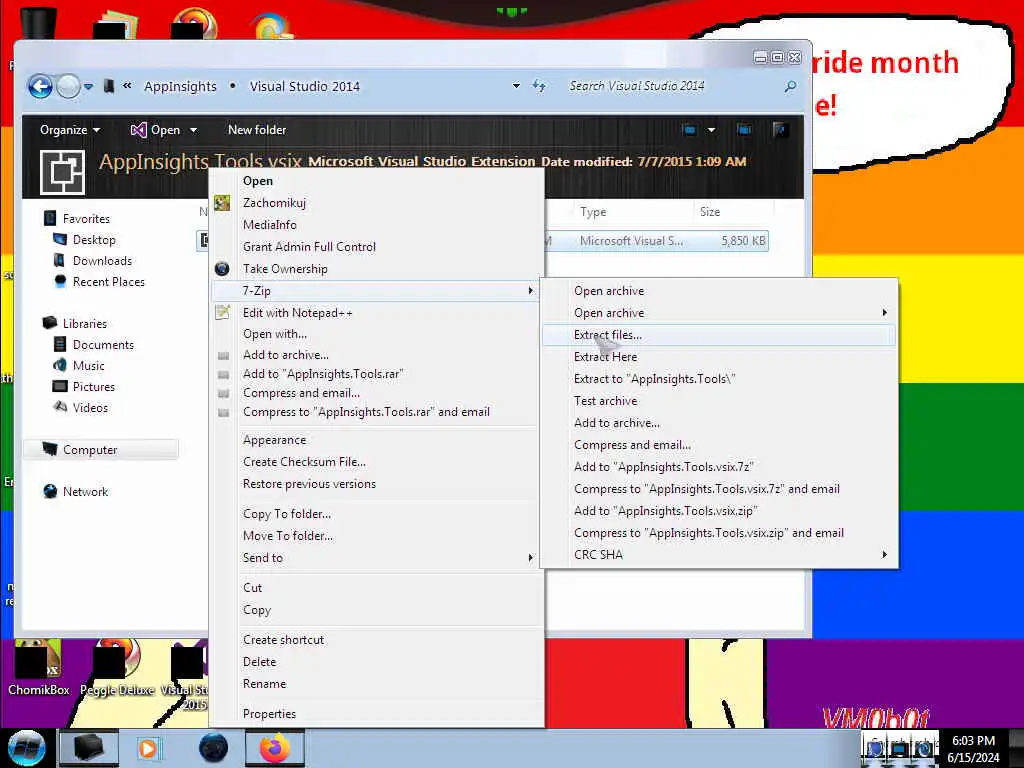Sort by the Size column header
The image size is (1024, 768).
(710, 212)
